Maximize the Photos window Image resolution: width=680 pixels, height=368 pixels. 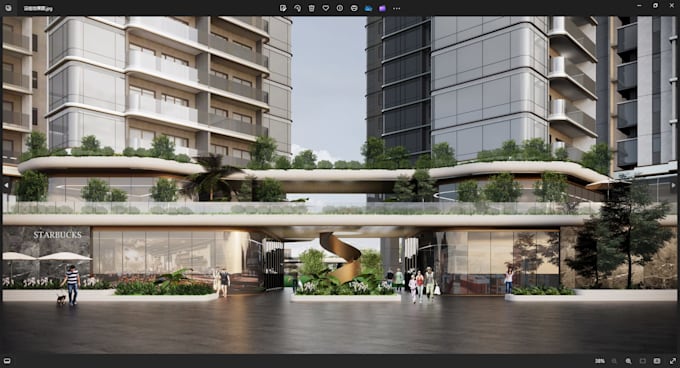[655, 6]
